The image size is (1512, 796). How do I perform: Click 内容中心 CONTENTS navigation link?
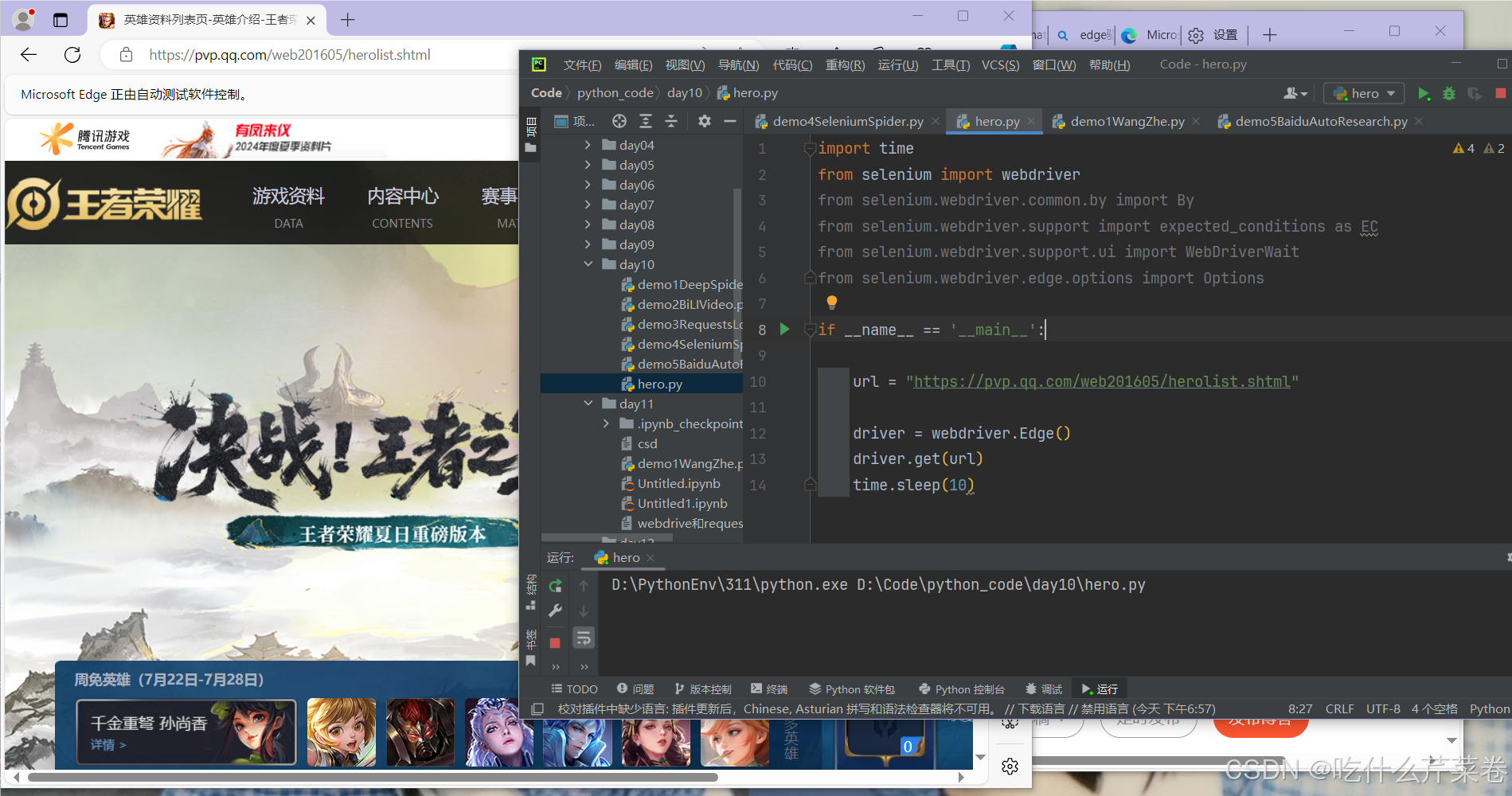403,206
